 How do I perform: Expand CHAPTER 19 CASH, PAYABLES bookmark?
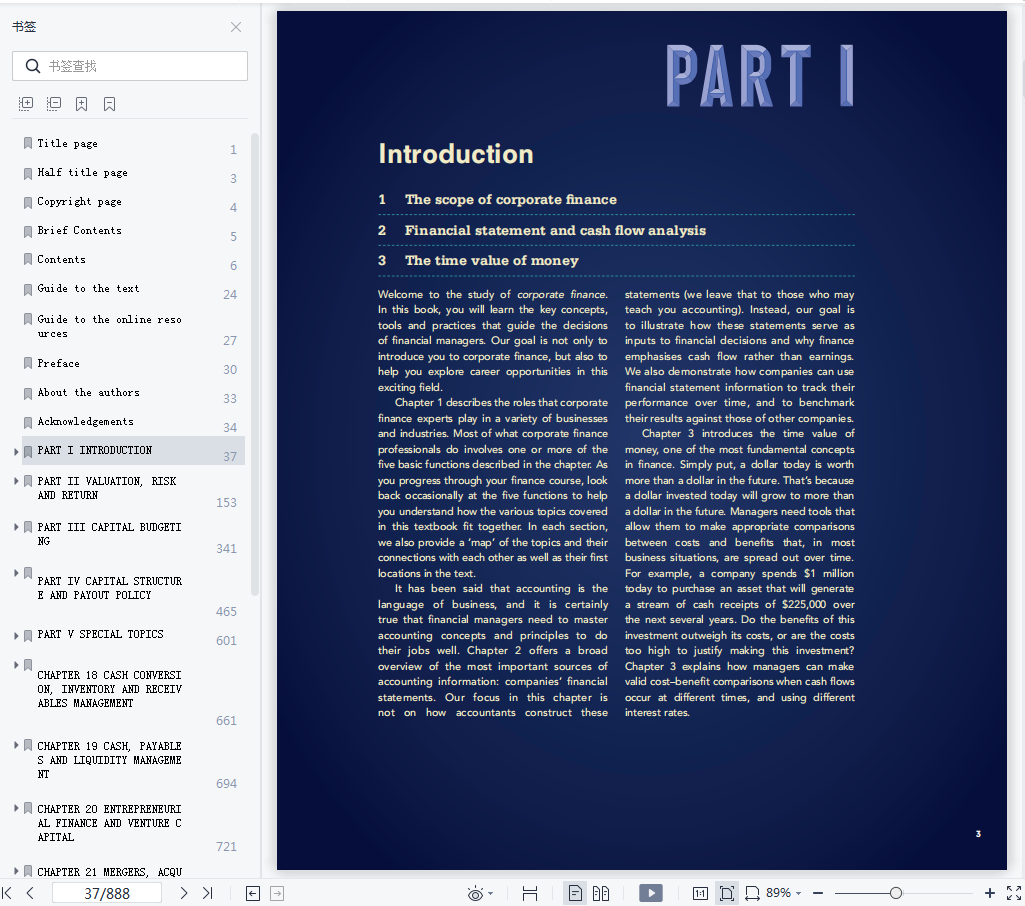[x=16, y=745]
